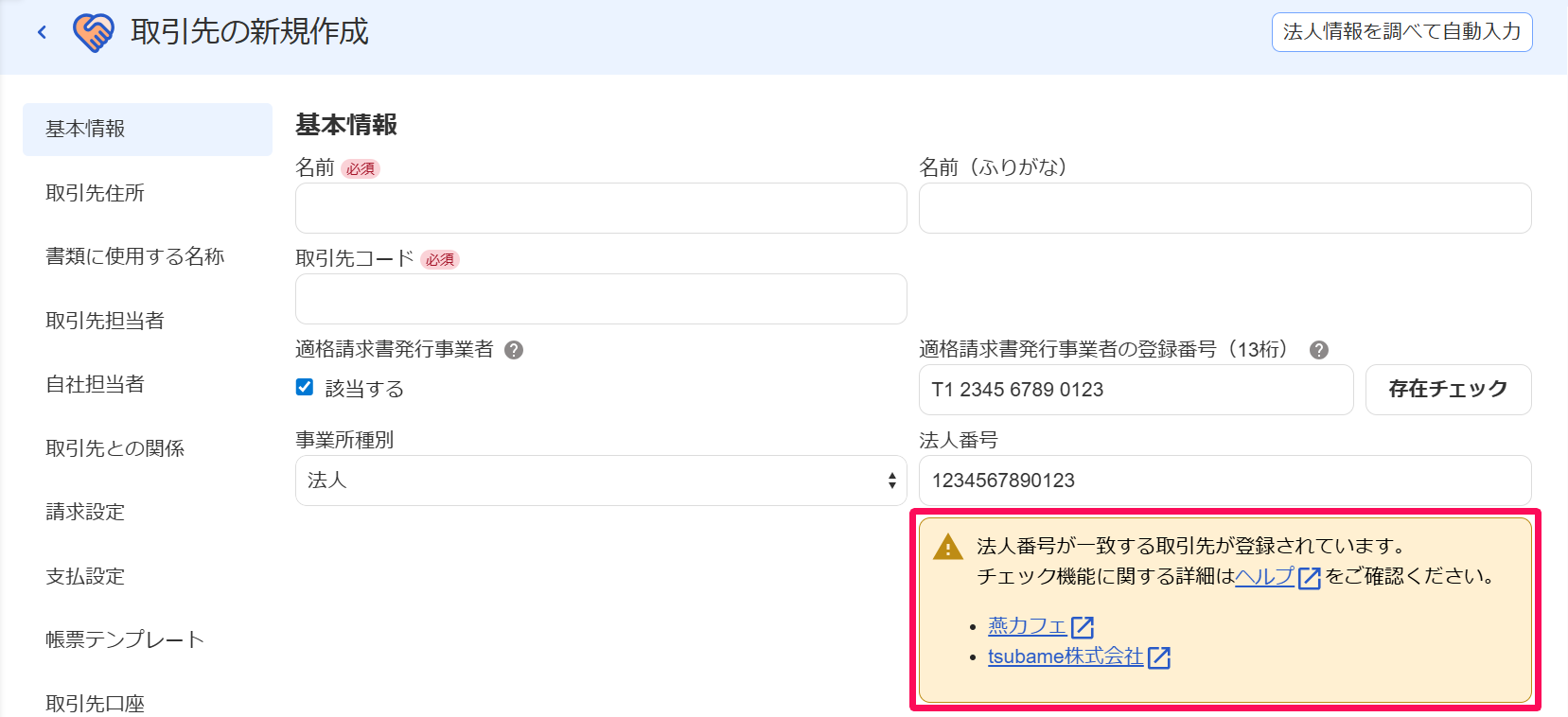
Task: Click external link icon next to ヘルプ
Action: (1310, 578)
